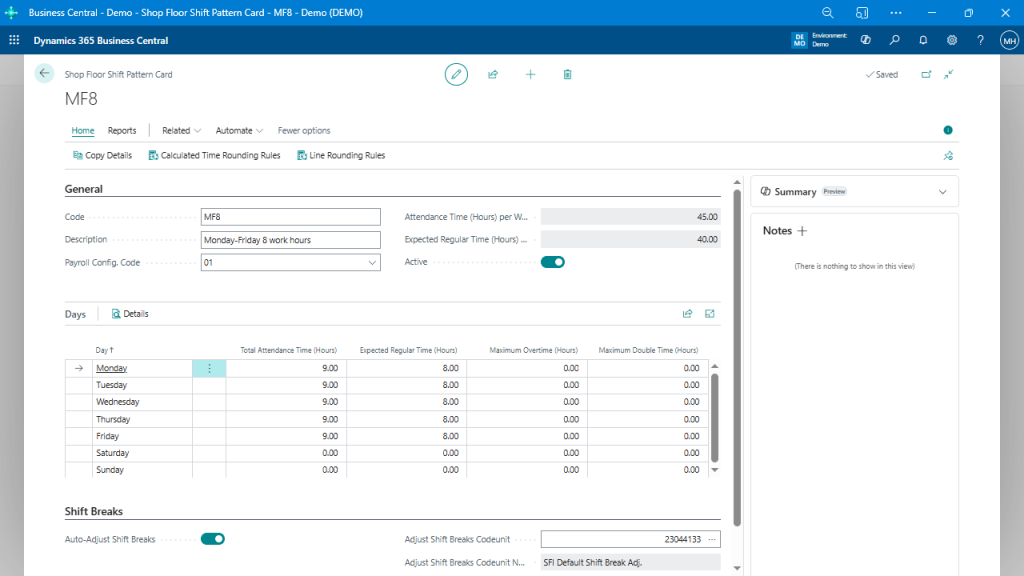Viewport: 1024px width, 576px height.
Task: Create a new record with the plus icon
Action: [x=530, y=74]
